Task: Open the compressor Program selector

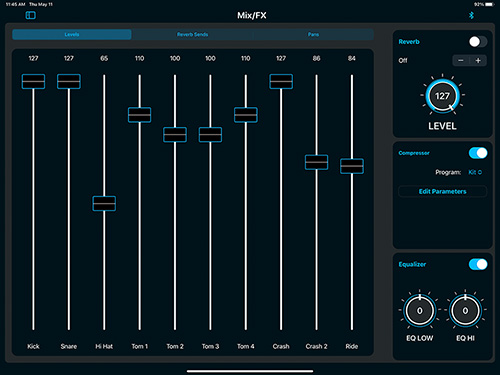Action: (475, 172)
